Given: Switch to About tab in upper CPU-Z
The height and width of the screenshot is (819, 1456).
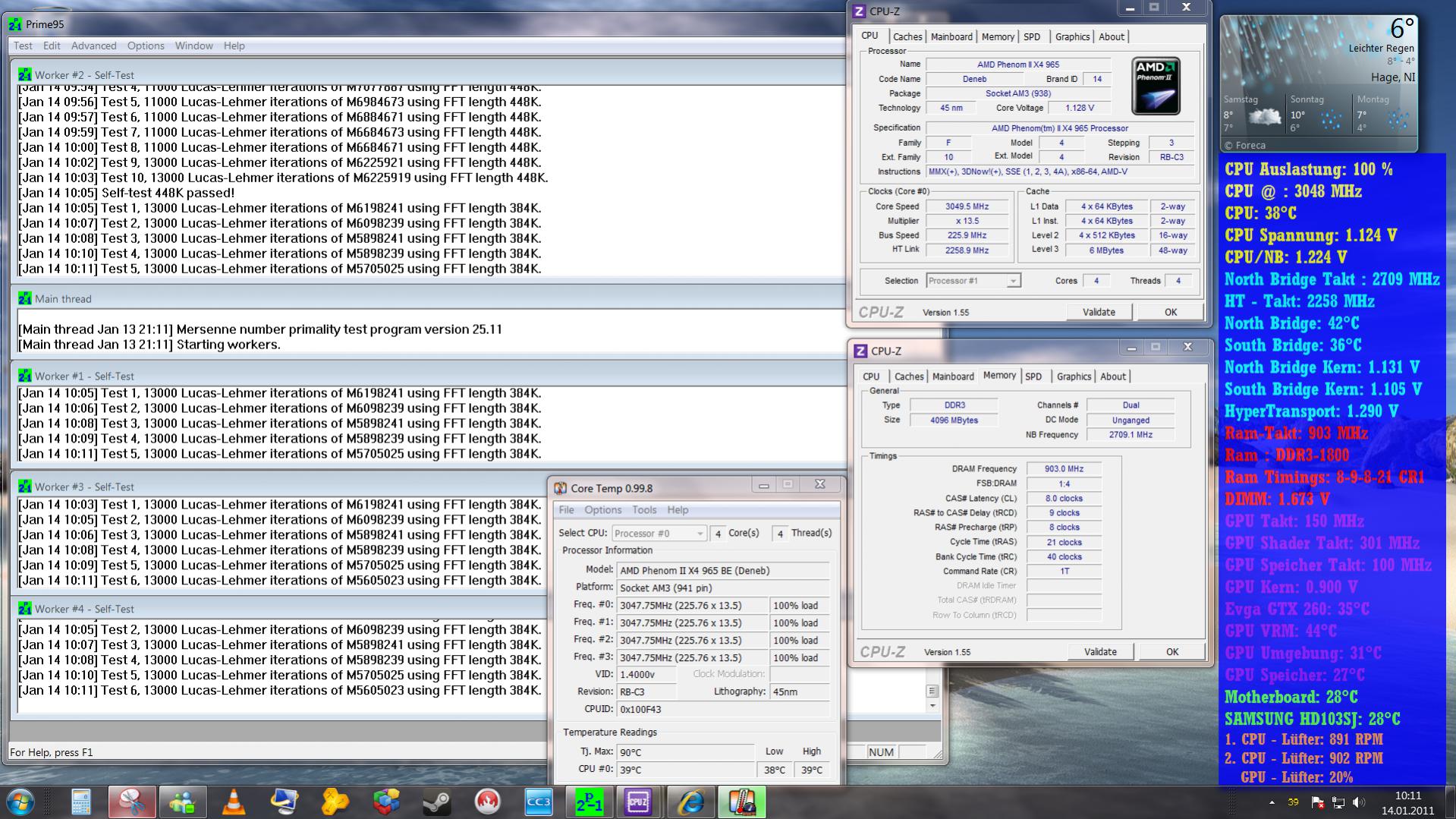Looking at the screenshot, I should (x=1112, y=36).
